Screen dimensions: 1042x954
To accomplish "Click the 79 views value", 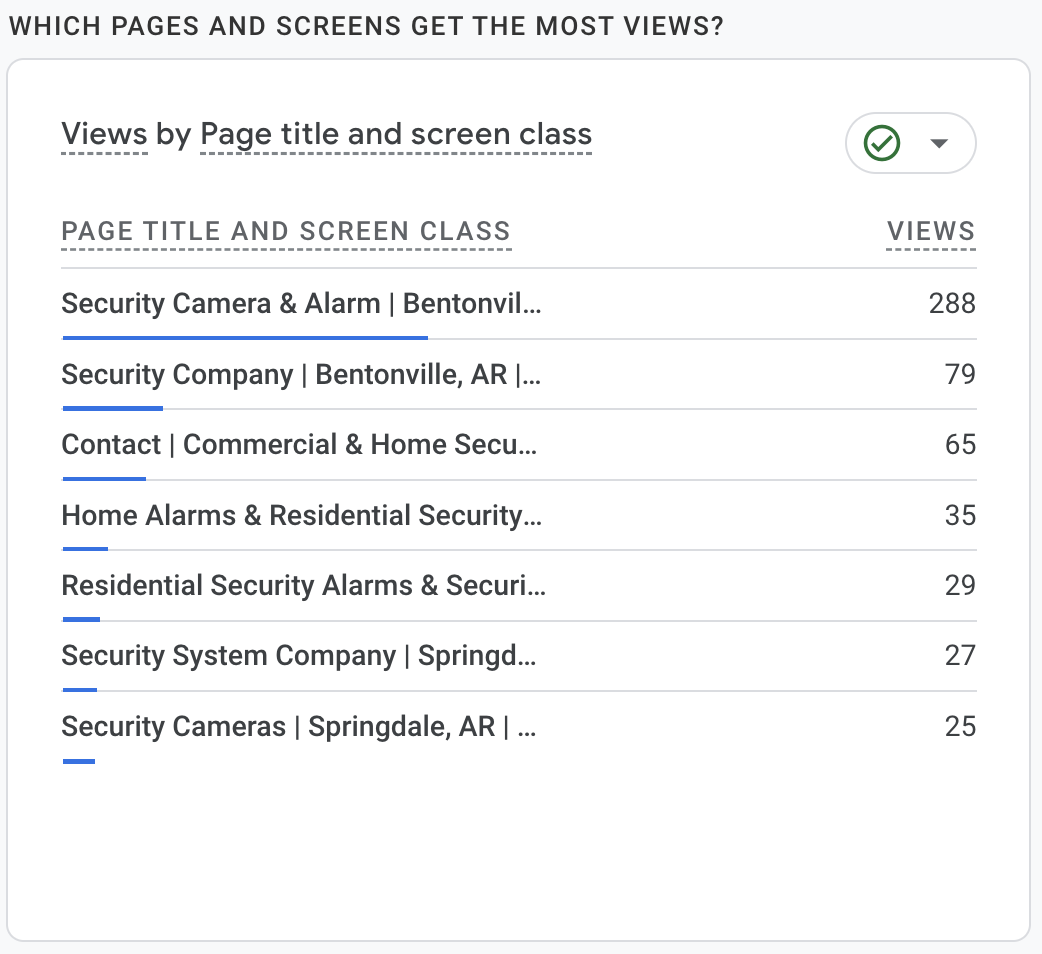I will (x=960, y=375).
